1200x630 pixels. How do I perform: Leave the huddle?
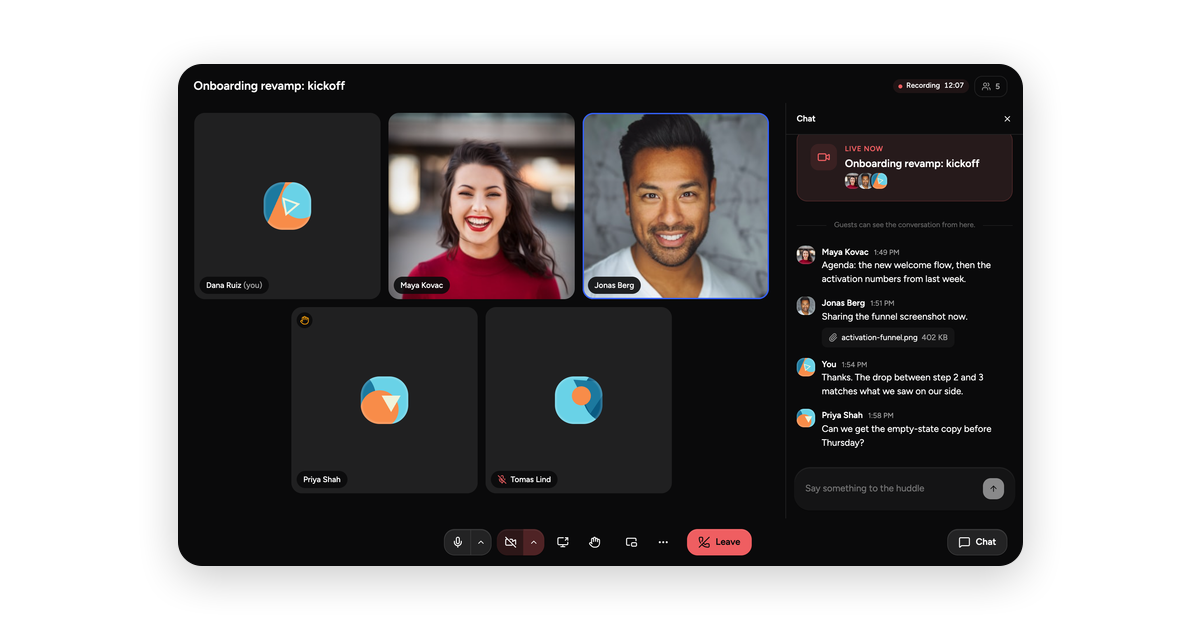point(719,542)
